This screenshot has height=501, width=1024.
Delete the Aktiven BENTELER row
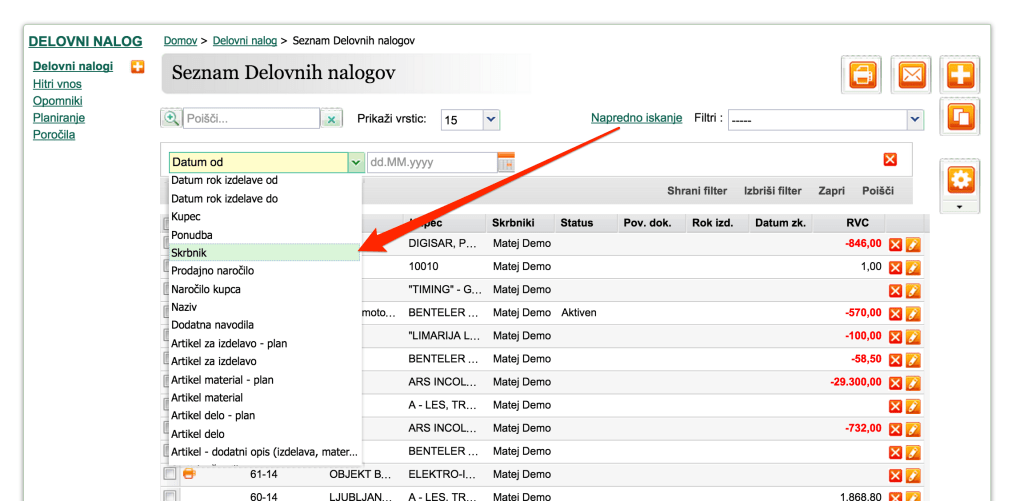[896, 314]
